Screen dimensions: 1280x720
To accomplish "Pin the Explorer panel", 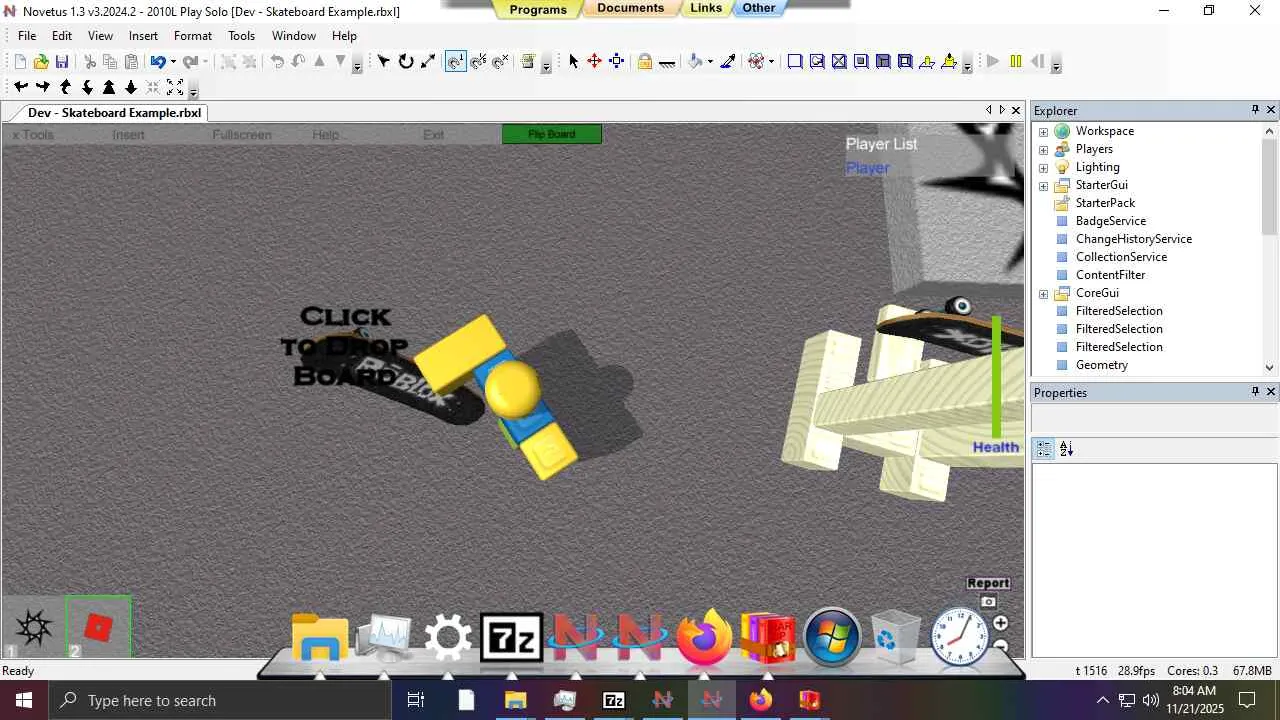I will [x=1255, y=110].
